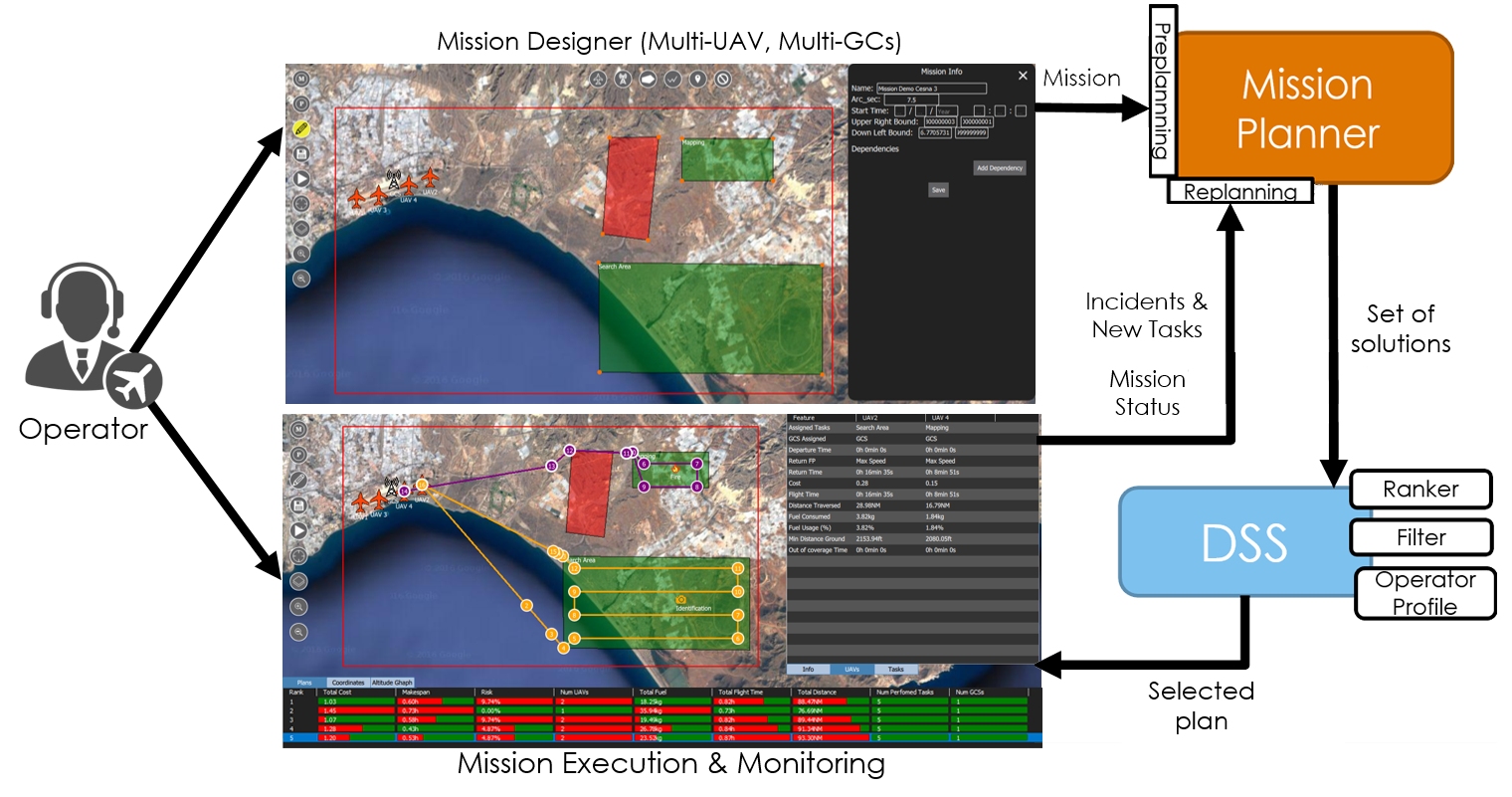Image resolution: width=1512 pixels, height=797 pixels.
Task: Click orange waypoint 2 over the sea
Action: pyautogui.click(x=526, y=606)
